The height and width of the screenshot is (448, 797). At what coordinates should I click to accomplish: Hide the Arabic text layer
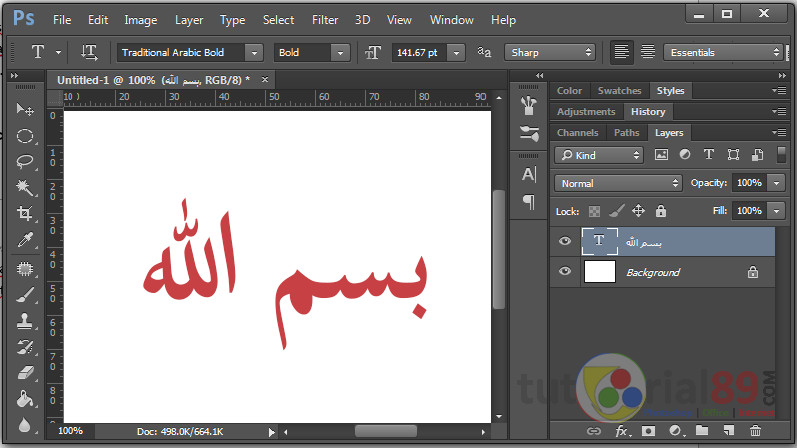click(x=565, y=241)
